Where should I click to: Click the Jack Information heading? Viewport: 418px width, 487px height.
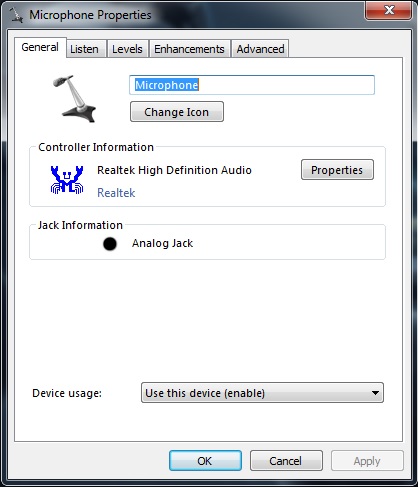pos(80,225)
